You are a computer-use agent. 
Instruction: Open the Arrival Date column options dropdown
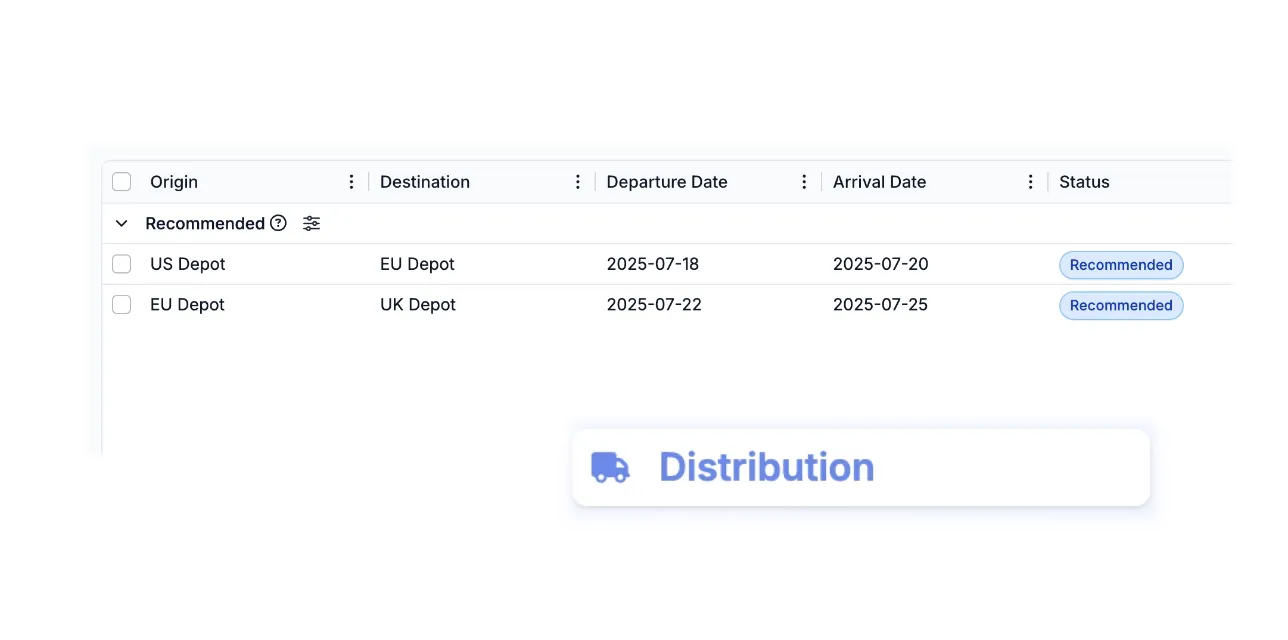pyautogui.click(x=1031, y=182)
